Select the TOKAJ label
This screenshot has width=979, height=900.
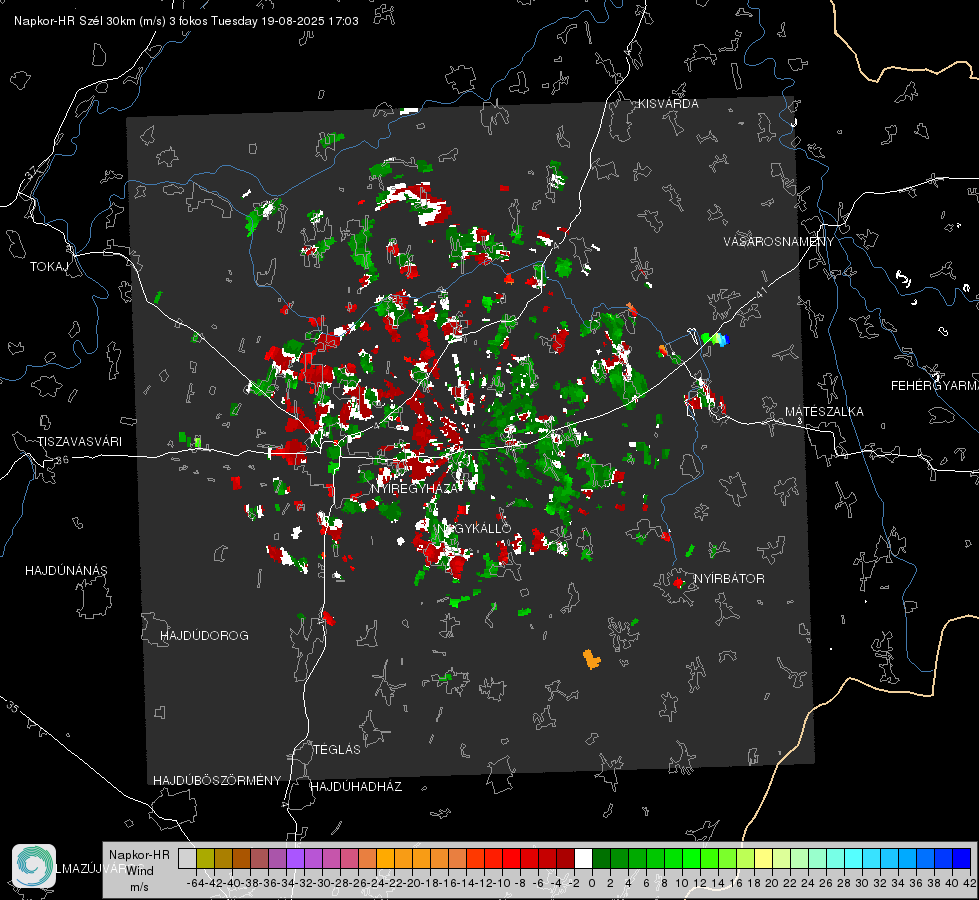pos(49,267)
